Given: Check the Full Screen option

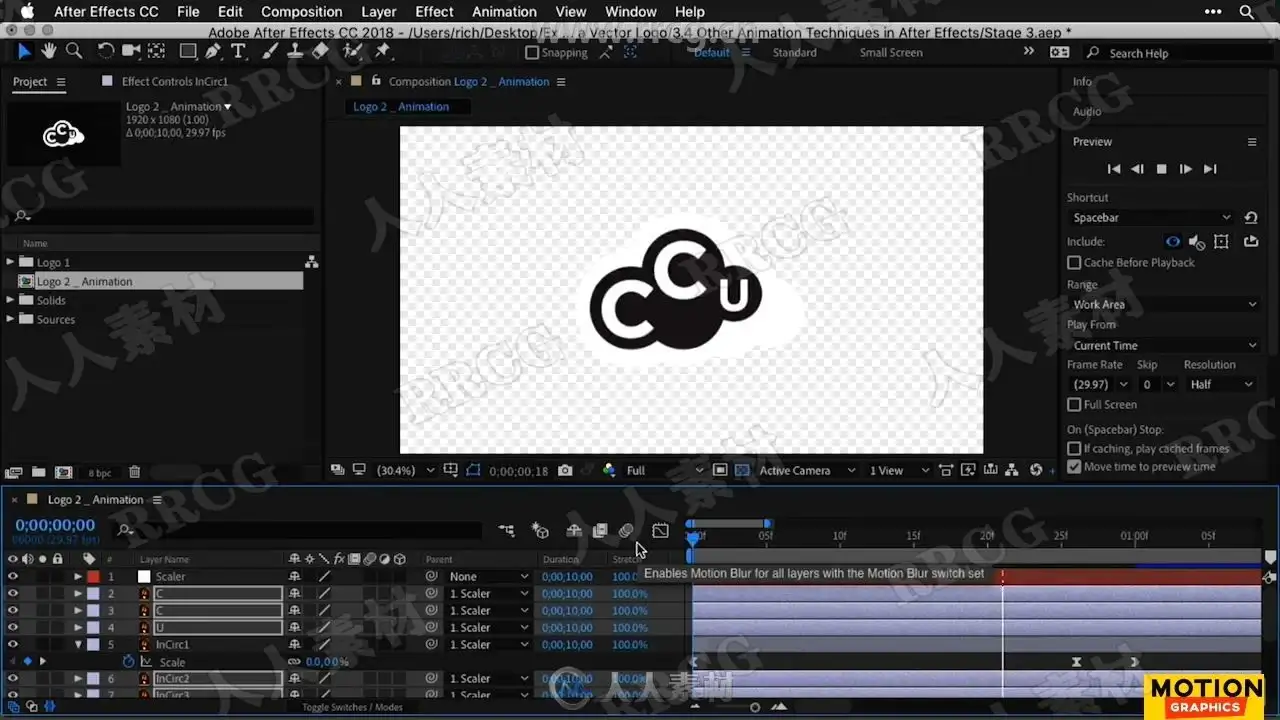Looking at the screenshot, I should [1074, 404].
